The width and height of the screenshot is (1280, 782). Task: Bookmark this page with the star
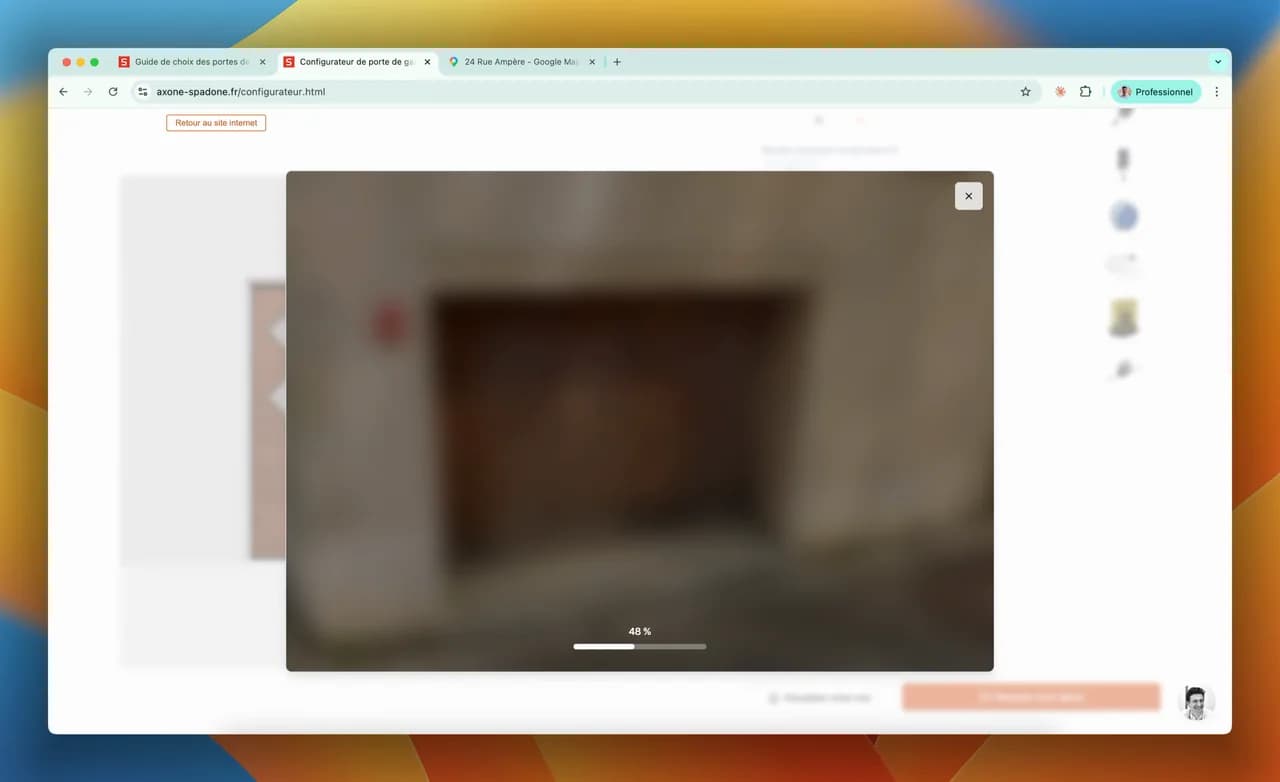[1025, 92]
